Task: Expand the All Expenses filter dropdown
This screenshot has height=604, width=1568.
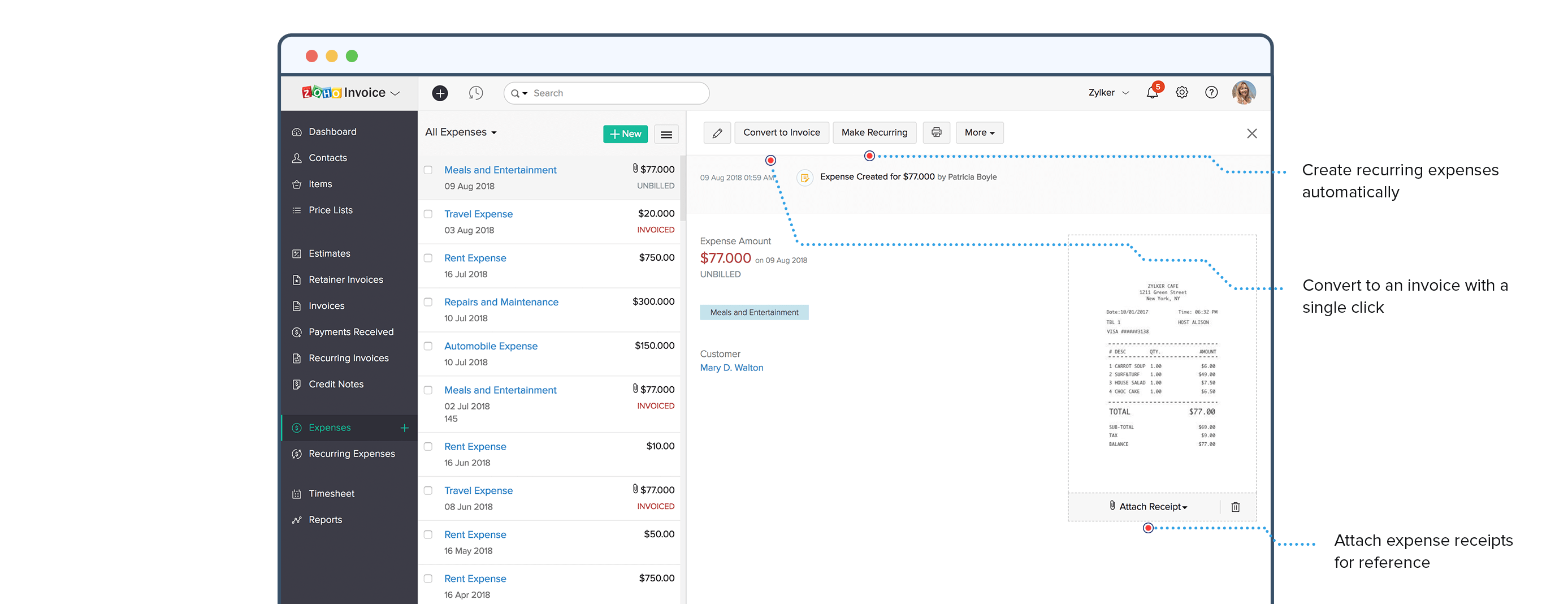Action: [x=461, y=133]
